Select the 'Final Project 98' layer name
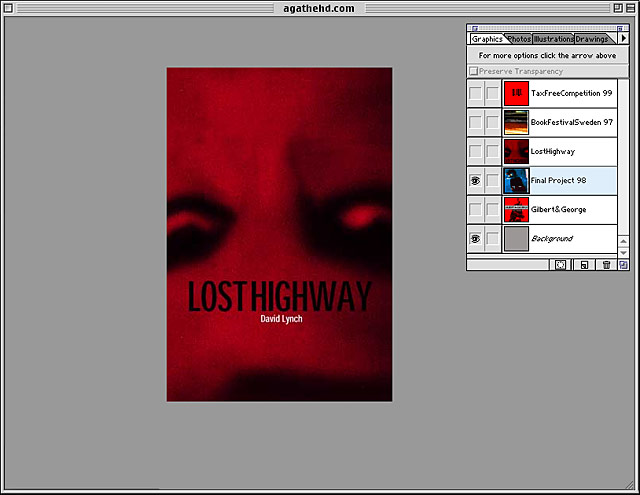The height and width of the screenshot is (495, 640). [x=558, y=180]
